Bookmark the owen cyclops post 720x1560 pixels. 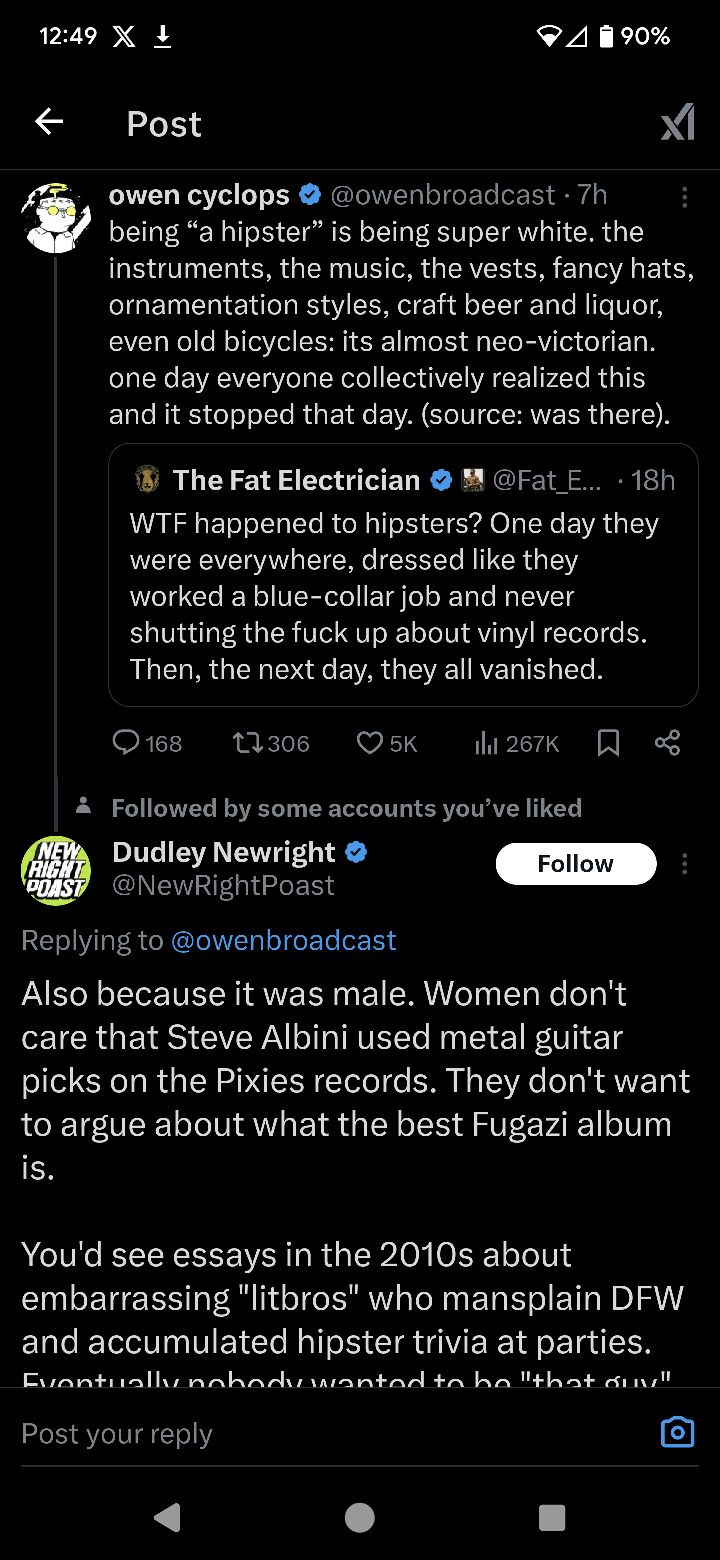click(608, 743)
